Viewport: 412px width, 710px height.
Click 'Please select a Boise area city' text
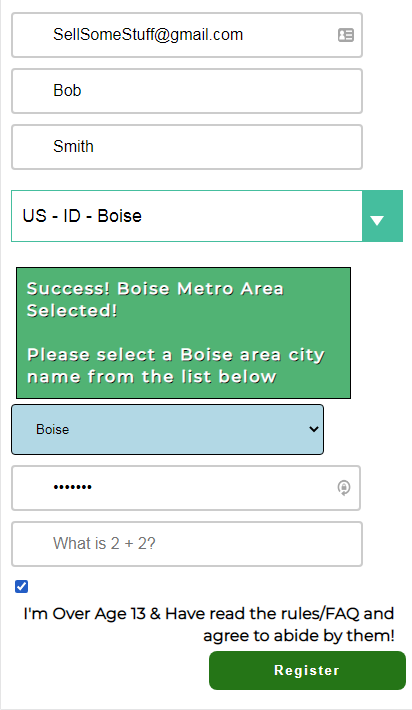[176, 355]
